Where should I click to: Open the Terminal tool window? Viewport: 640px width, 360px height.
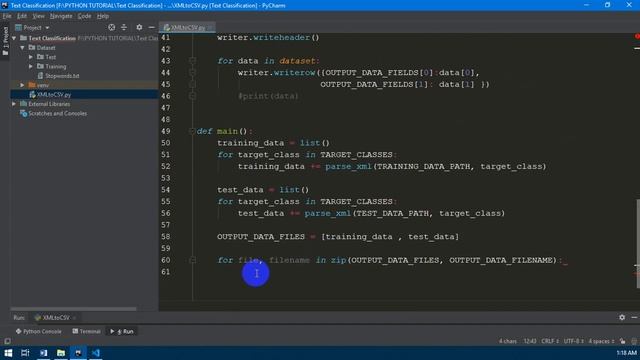[86, 331]
